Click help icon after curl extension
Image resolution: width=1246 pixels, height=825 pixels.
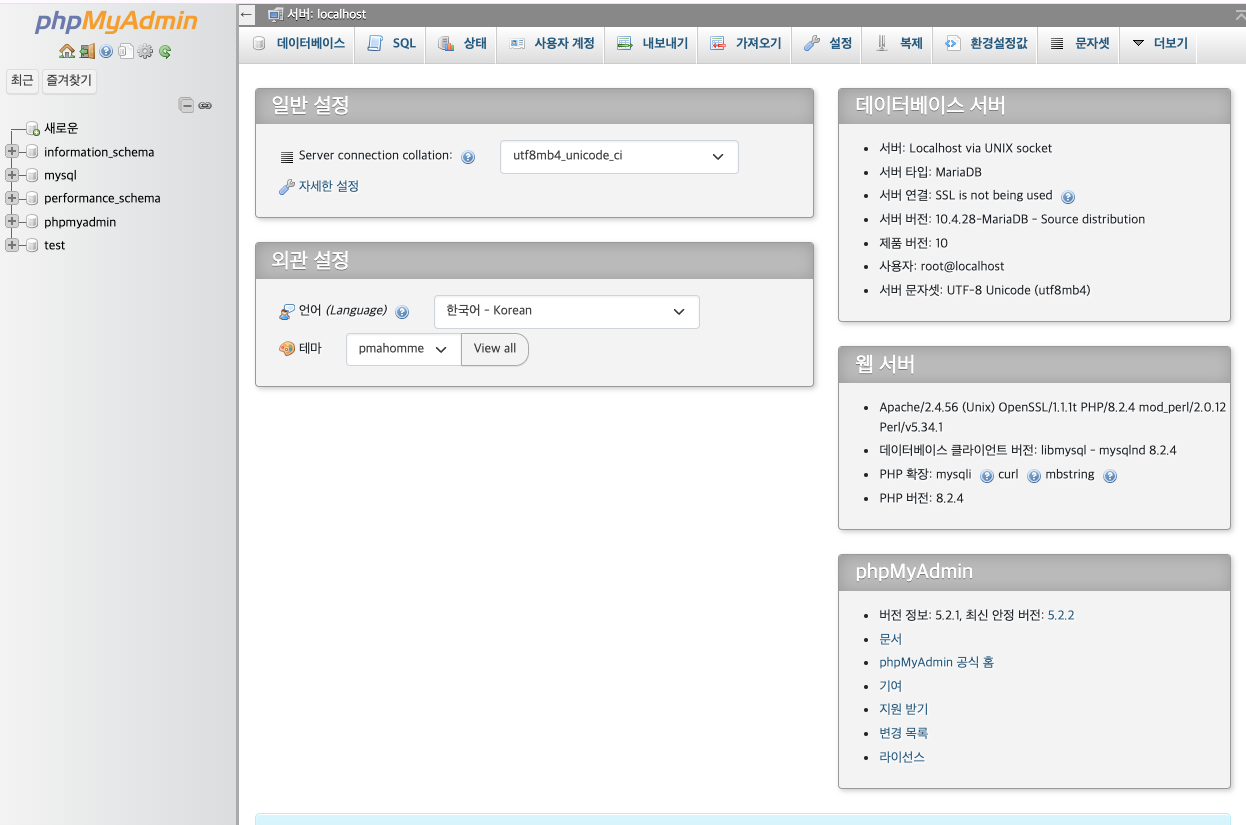tap(1034, 476)
